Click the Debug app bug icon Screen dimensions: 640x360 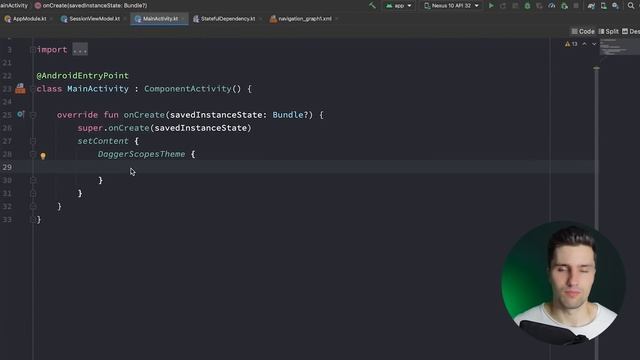[527, 6]
